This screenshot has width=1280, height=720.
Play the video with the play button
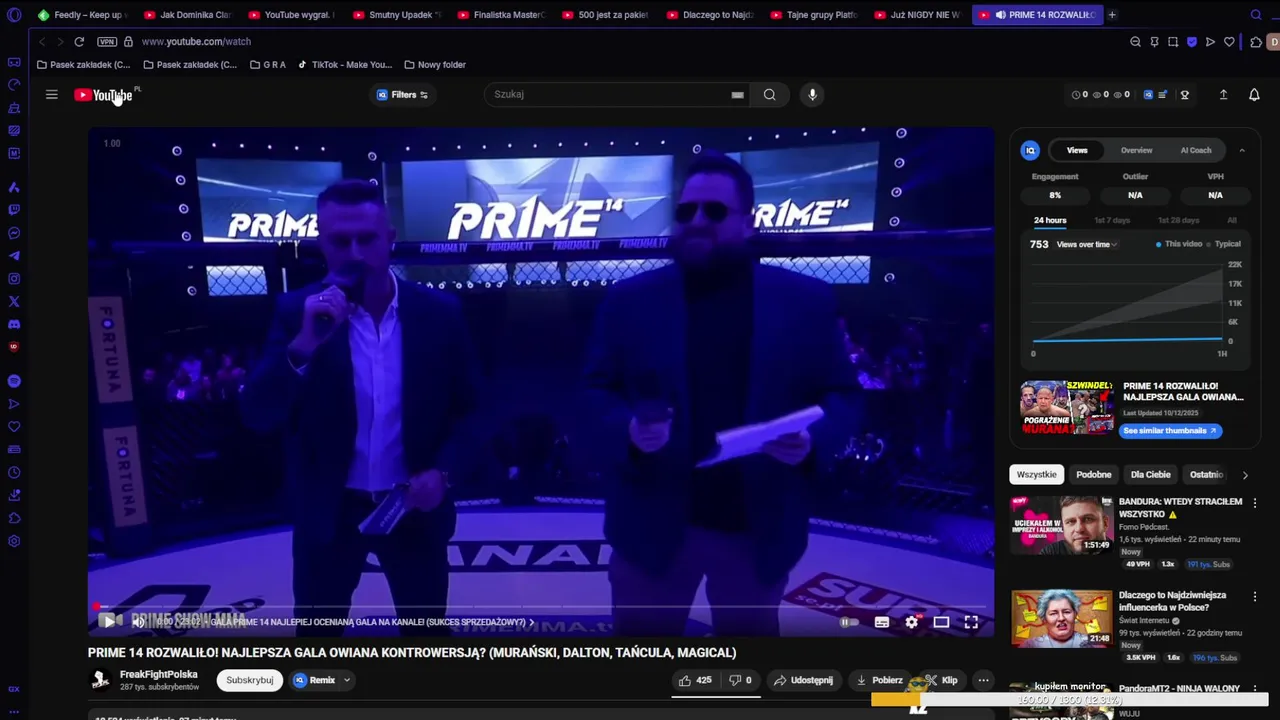[107, 622]
